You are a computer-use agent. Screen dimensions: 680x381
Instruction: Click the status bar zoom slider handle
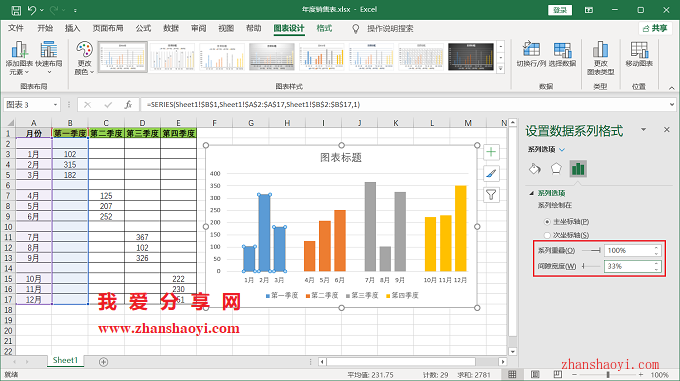[608, 374]
